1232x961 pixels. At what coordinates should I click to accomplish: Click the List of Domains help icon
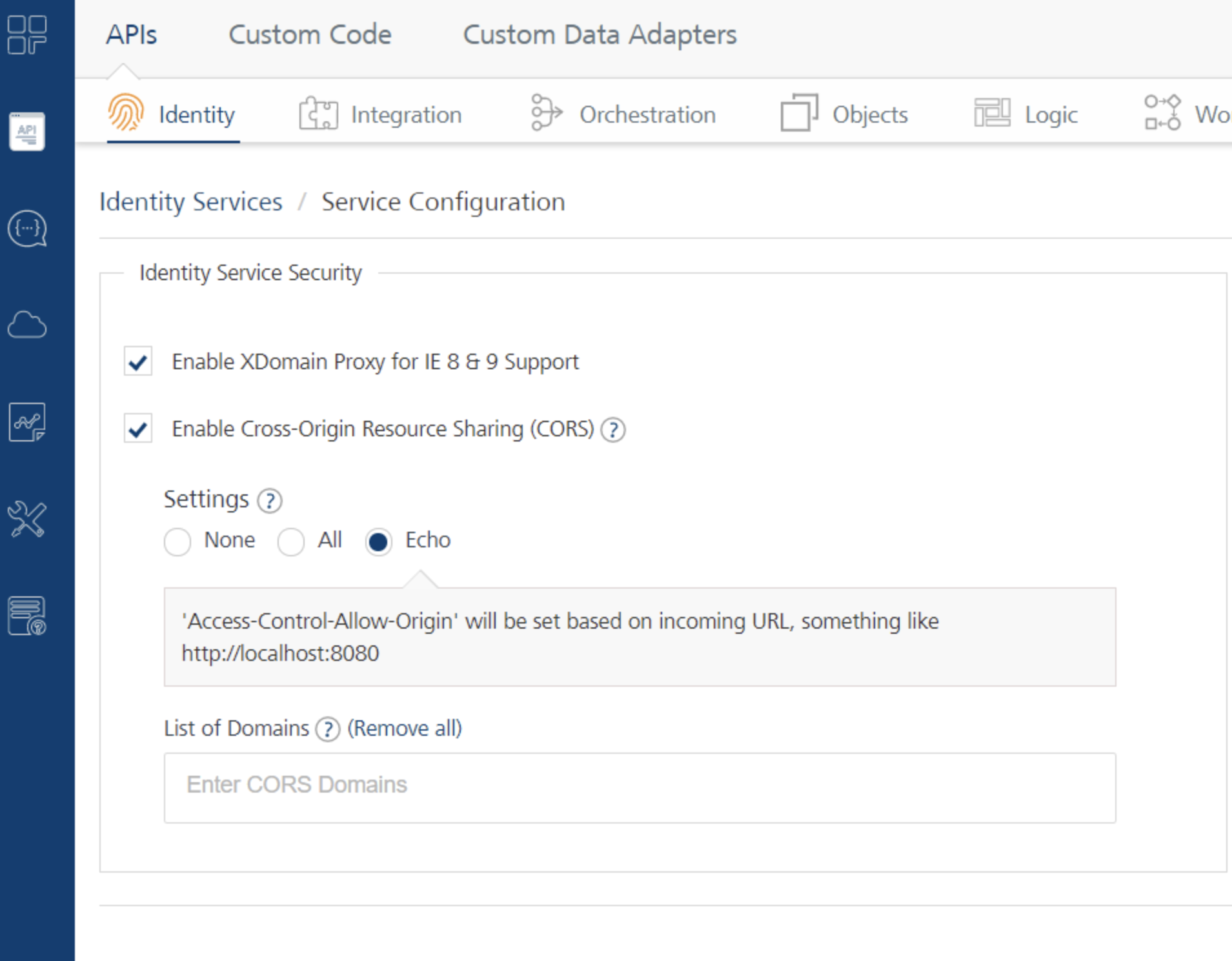point(328,729)
